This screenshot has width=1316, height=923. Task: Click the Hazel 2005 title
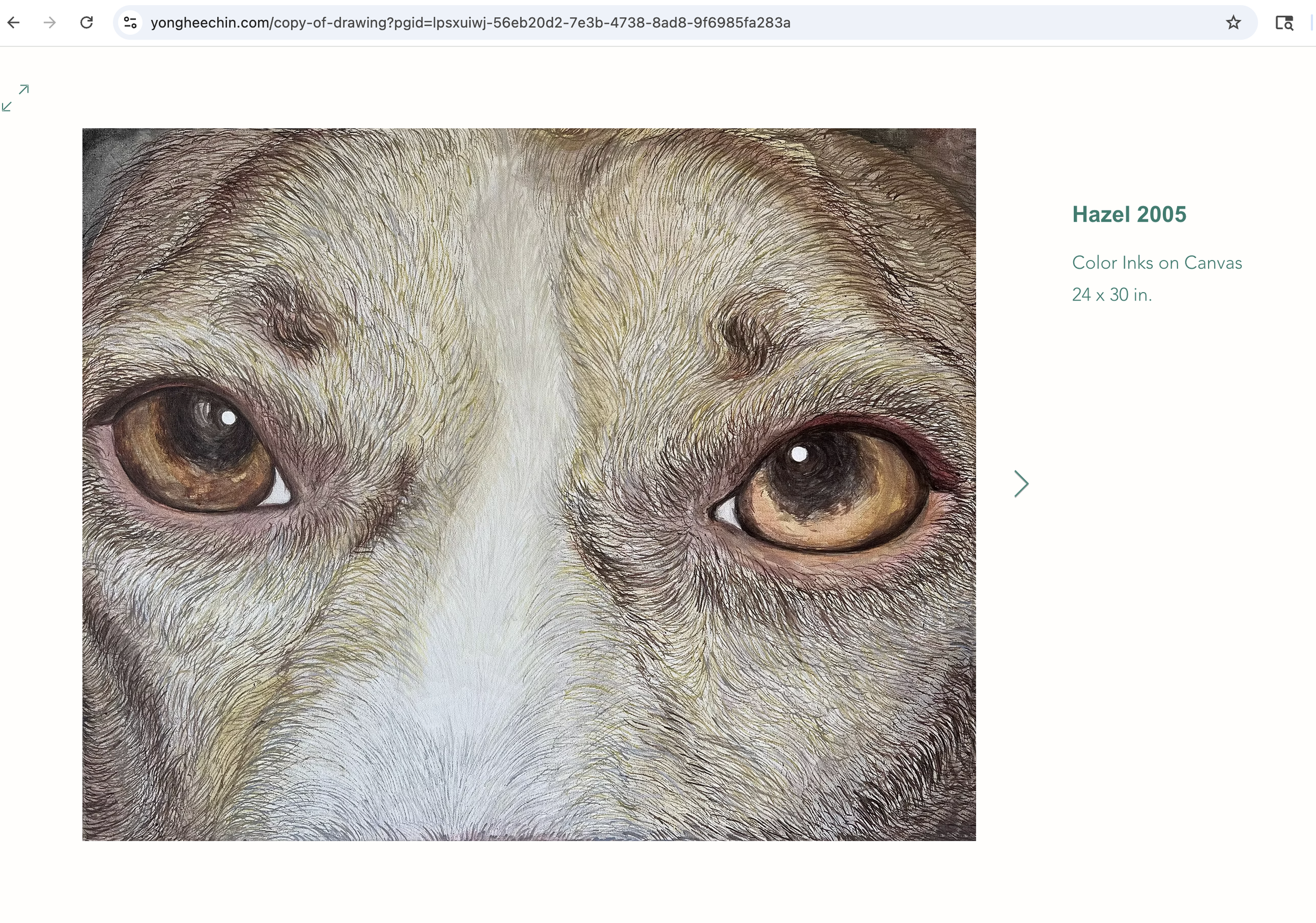1129,214
